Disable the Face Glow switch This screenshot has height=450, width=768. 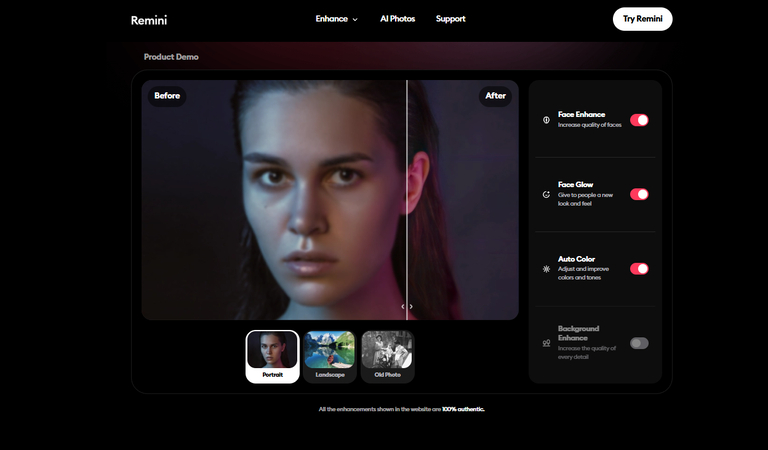coord(639,194)
